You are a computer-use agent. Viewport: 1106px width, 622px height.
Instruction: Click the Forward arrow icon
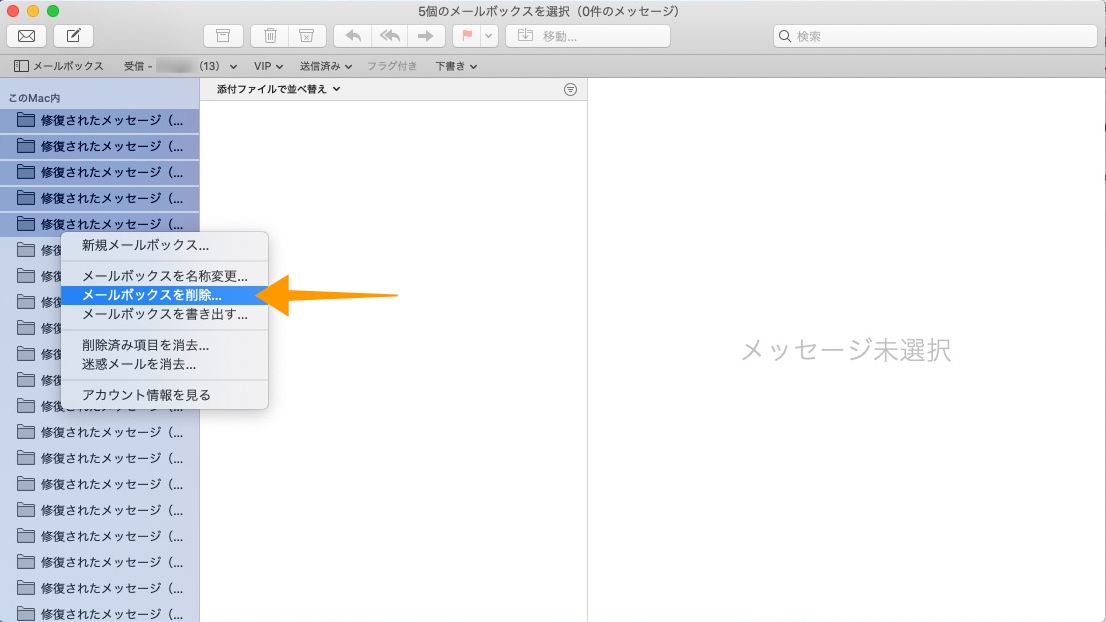pyautogui.click(x=426, y=36)
